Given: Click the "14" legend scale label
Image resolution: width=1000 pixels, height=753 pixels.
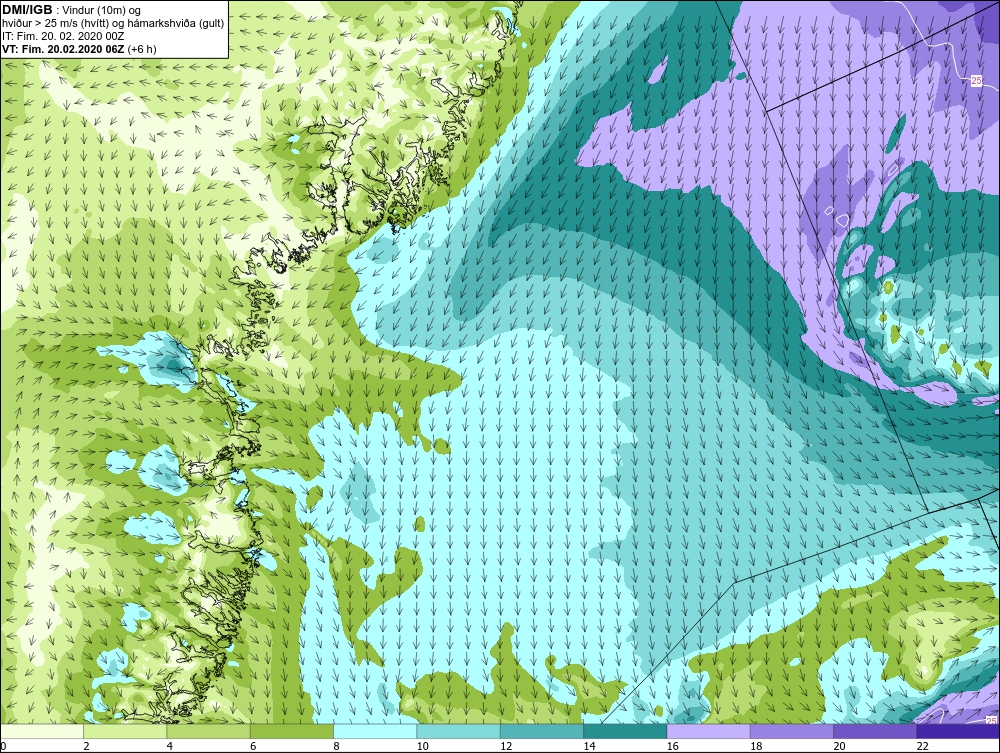Looking at the screenshot, I should click(589, 746).
